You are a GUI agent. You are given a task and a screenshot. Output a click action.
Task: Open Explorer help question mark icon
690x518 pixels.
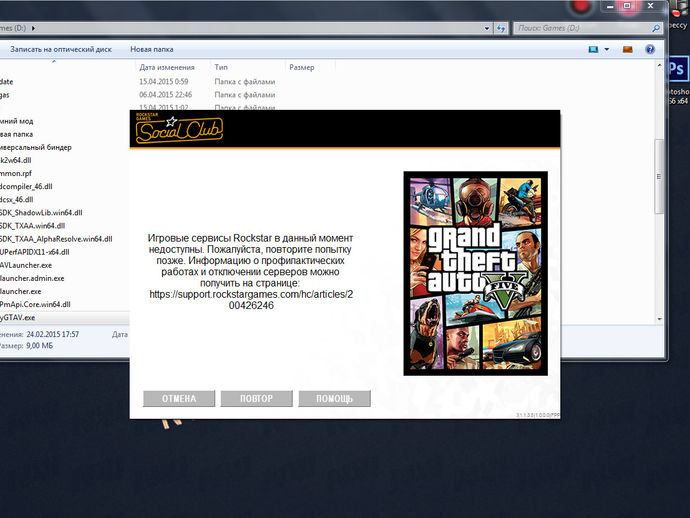click(x=650, y=49)
